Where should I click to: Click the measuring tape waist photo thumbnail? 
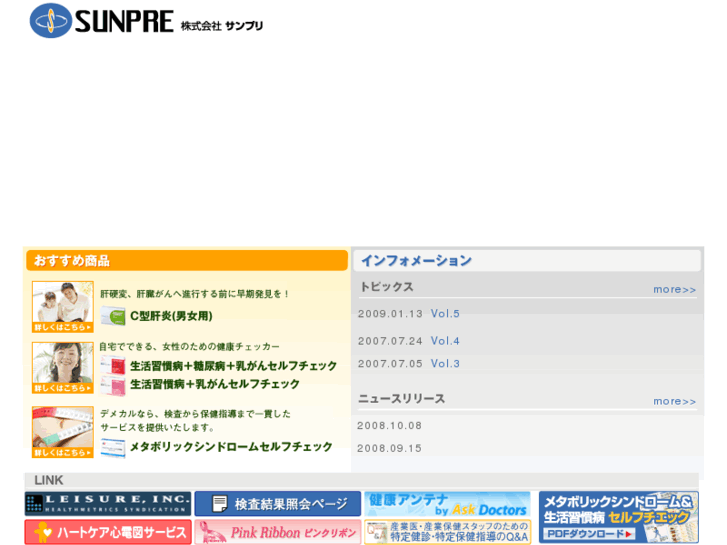pyautogui.click(x=63, y=432)
